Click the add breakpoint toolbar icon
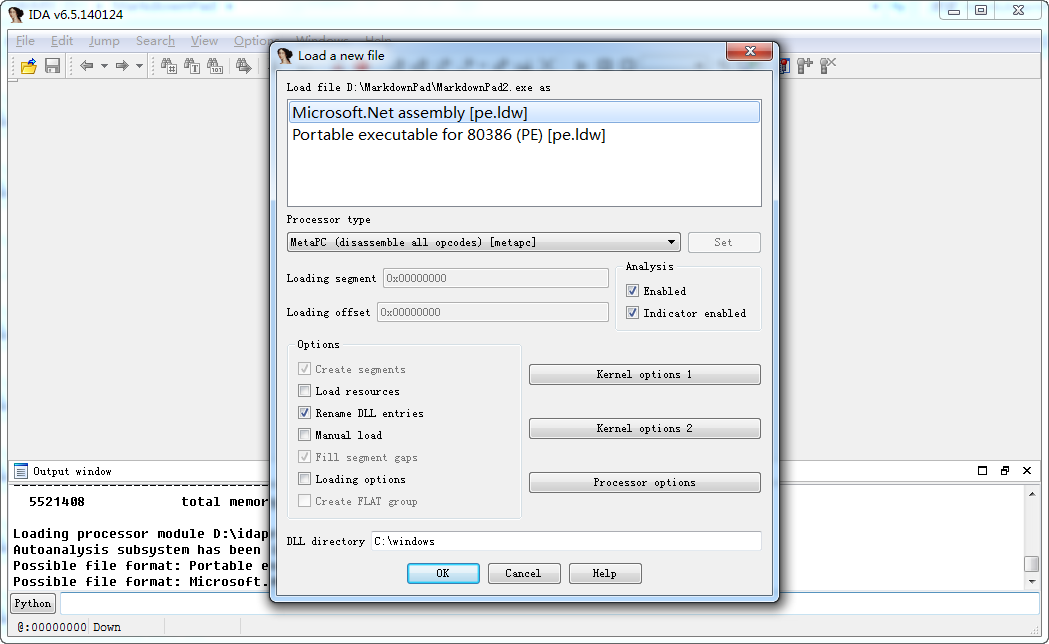The height and width of the screenshot is (644, 1049). pyautogui.click(x=805, y=66)
